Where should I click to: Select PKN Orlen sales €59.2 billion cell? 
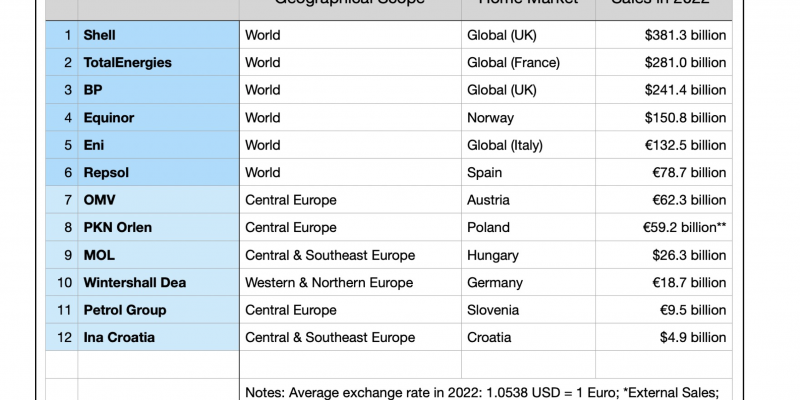663,227
